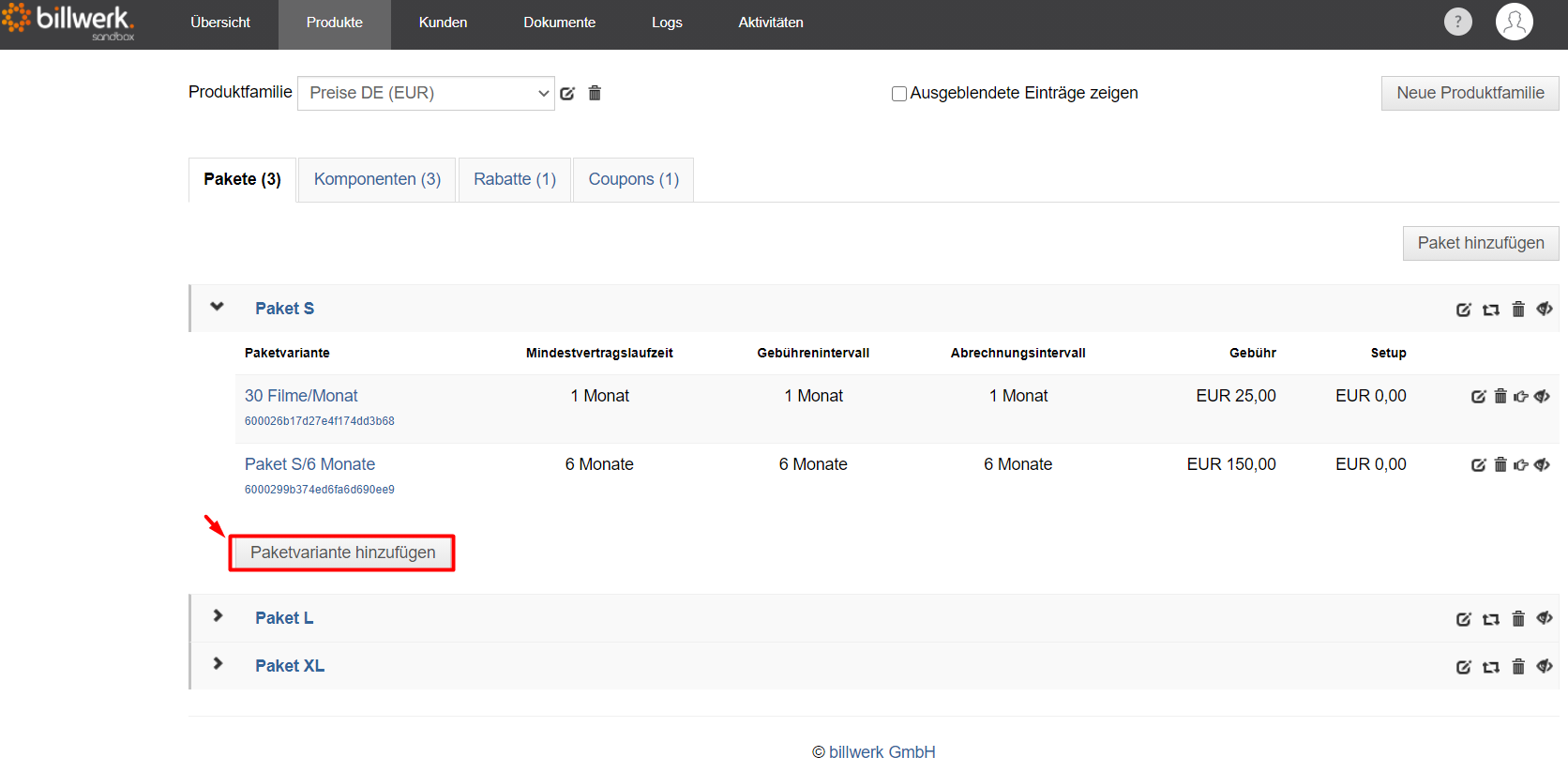Go to Übersicht in the top navigation
Image resolution: width=1568 pixels, height=772 pixels.
coord(220,23)
